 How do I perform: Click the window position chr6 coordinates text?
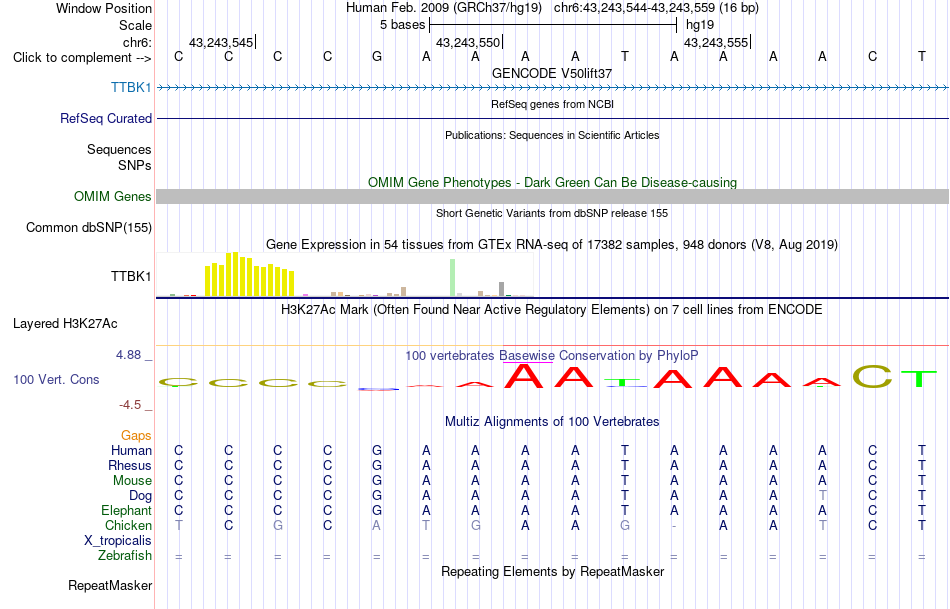point(656,8)
